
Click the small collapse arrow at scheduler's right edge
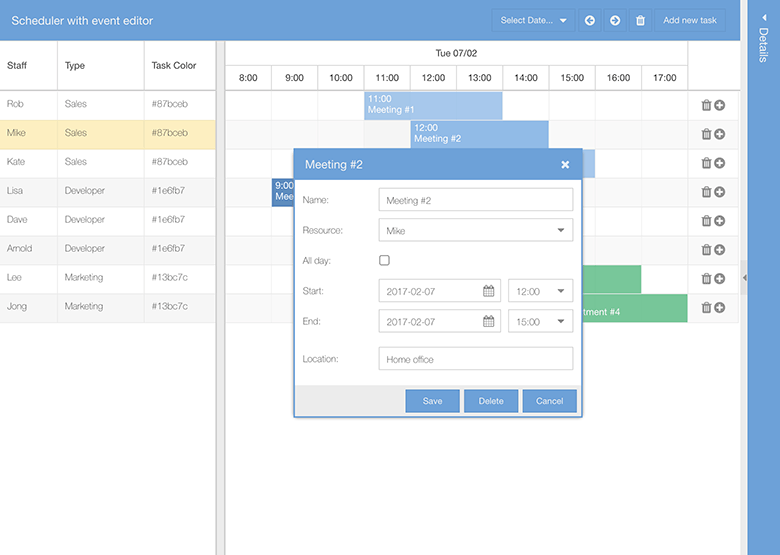coord(744,278)
